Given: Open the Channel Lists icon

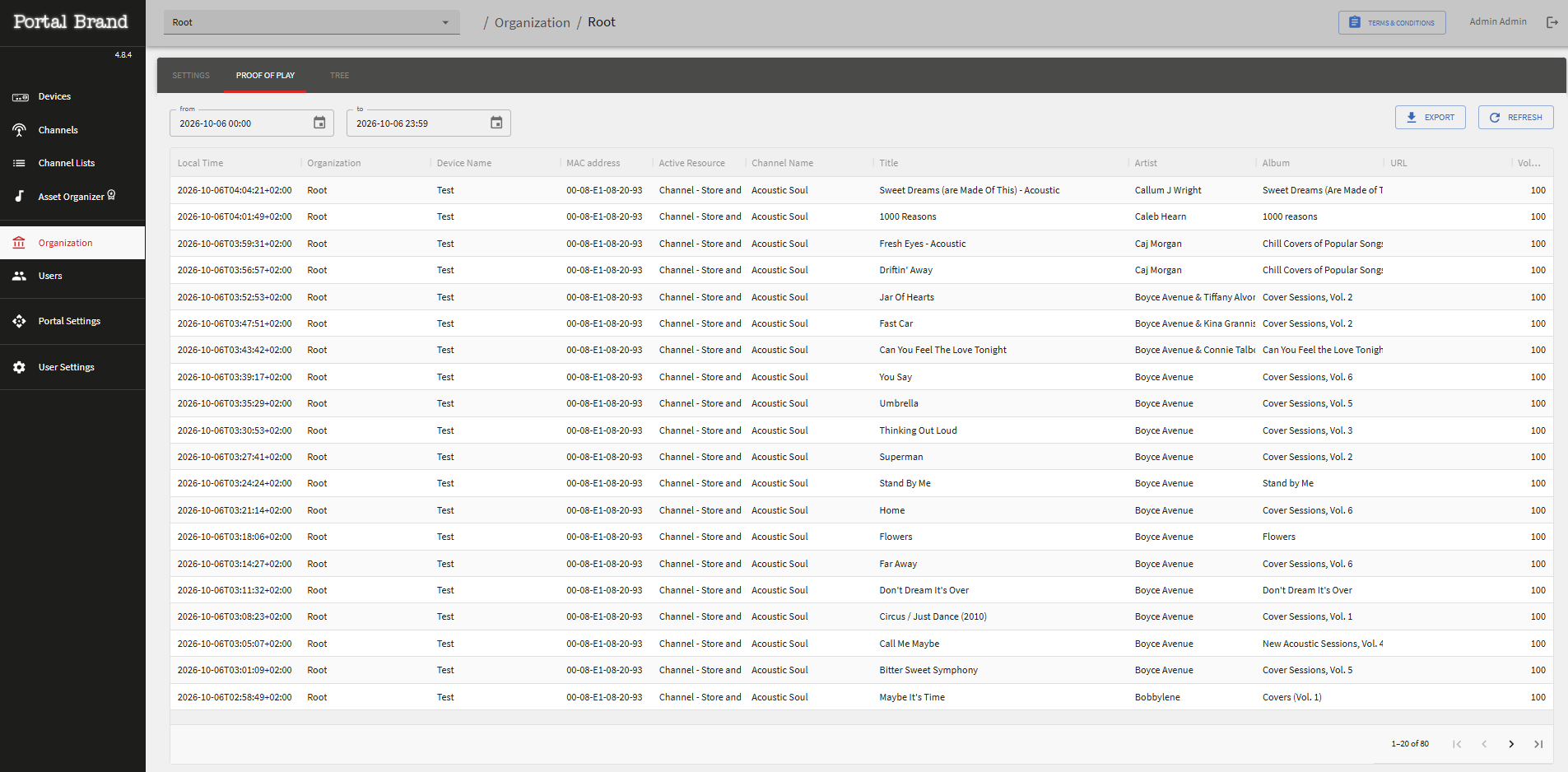Looking at the screenshot, I should coord(19,163).
